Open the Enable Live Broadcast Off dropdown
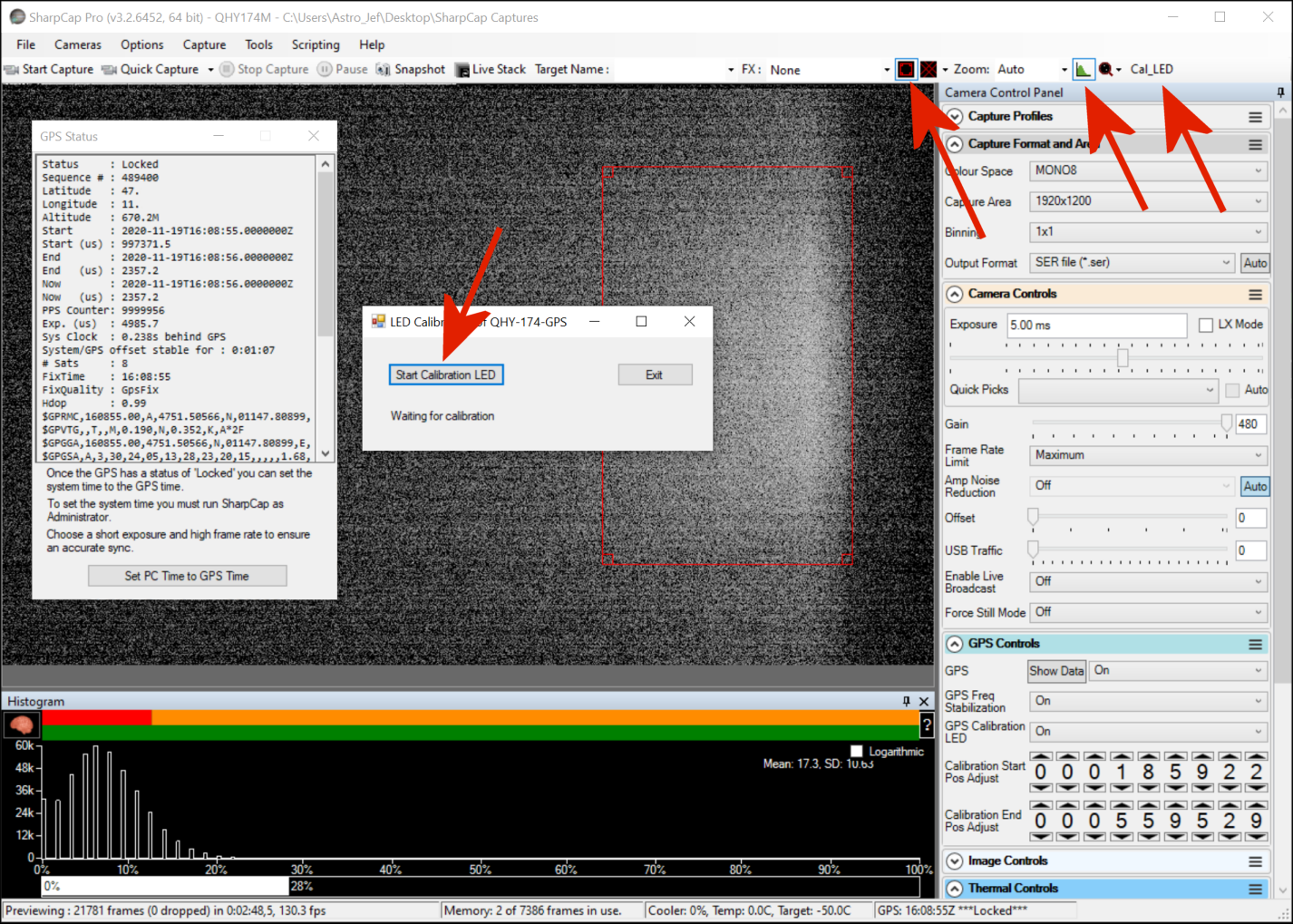The width and height of the screenshot is (1293, 924). tap(1148, 581)
